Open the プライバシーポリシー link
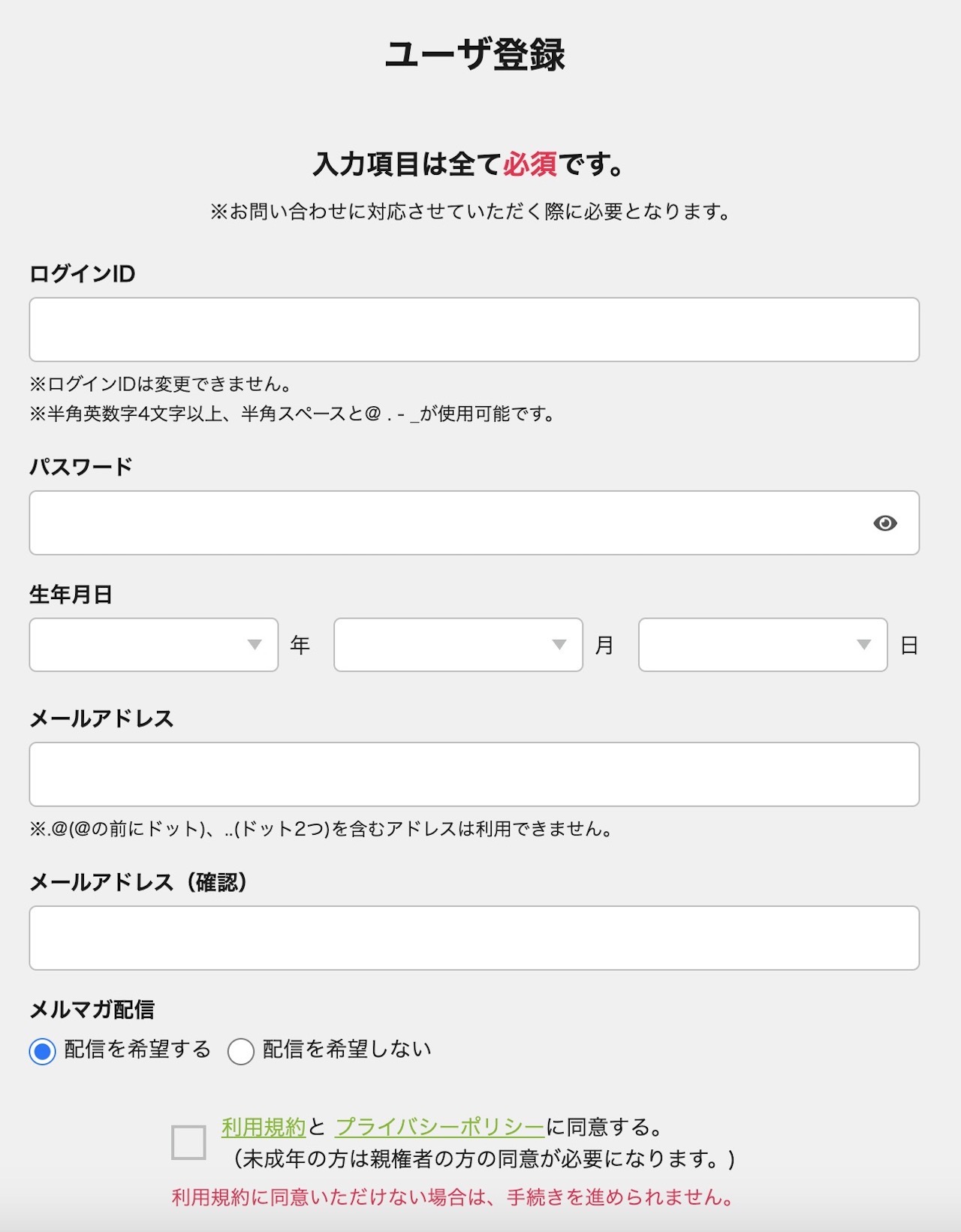 coord(439,1126)
